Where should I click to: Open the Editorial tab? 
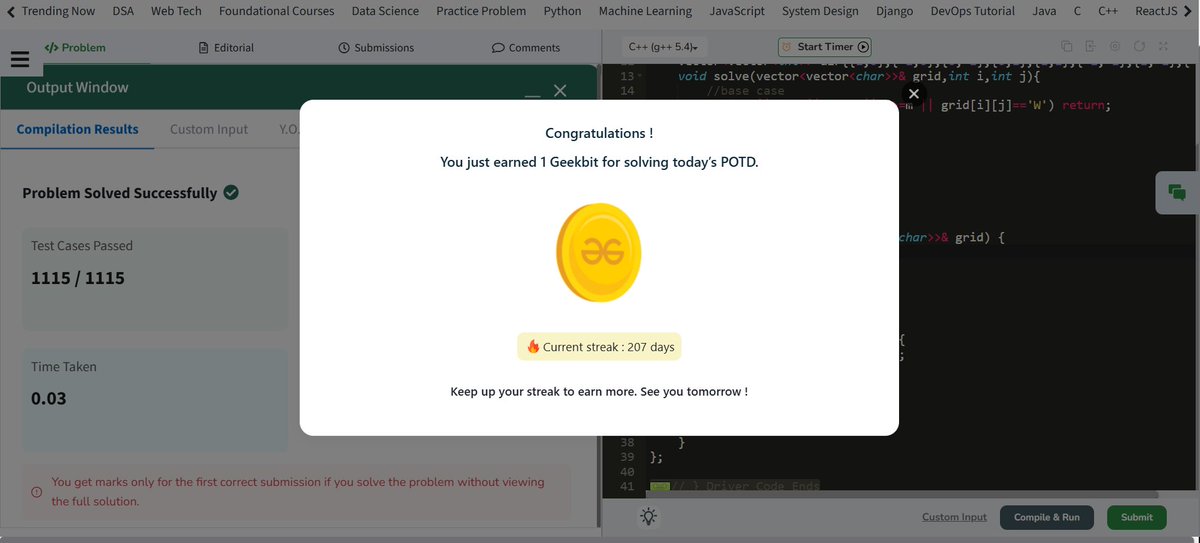click(x=226, y=47)
